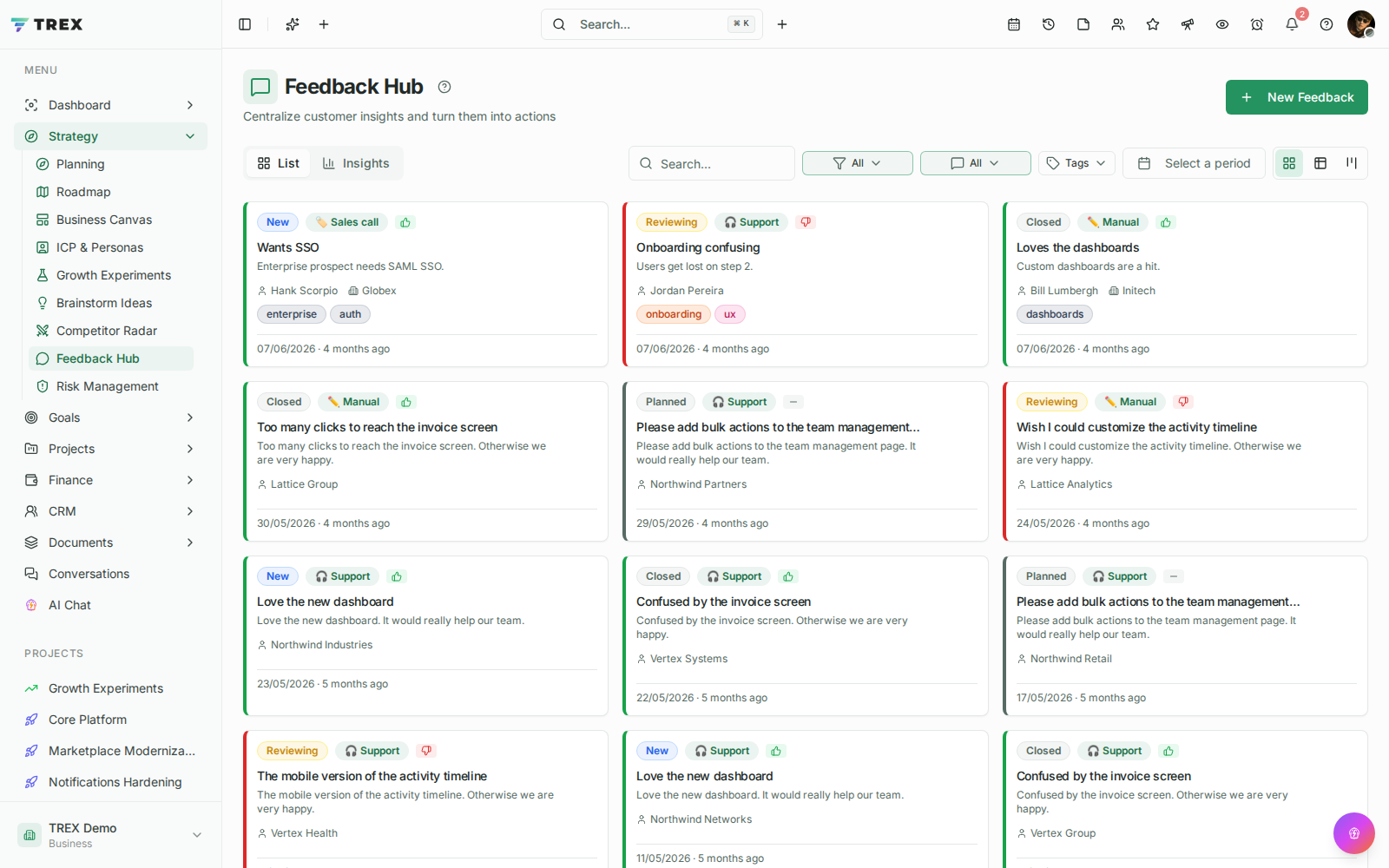Click the TREX logo
The image size is (1389, 868).
pos(47,24)
